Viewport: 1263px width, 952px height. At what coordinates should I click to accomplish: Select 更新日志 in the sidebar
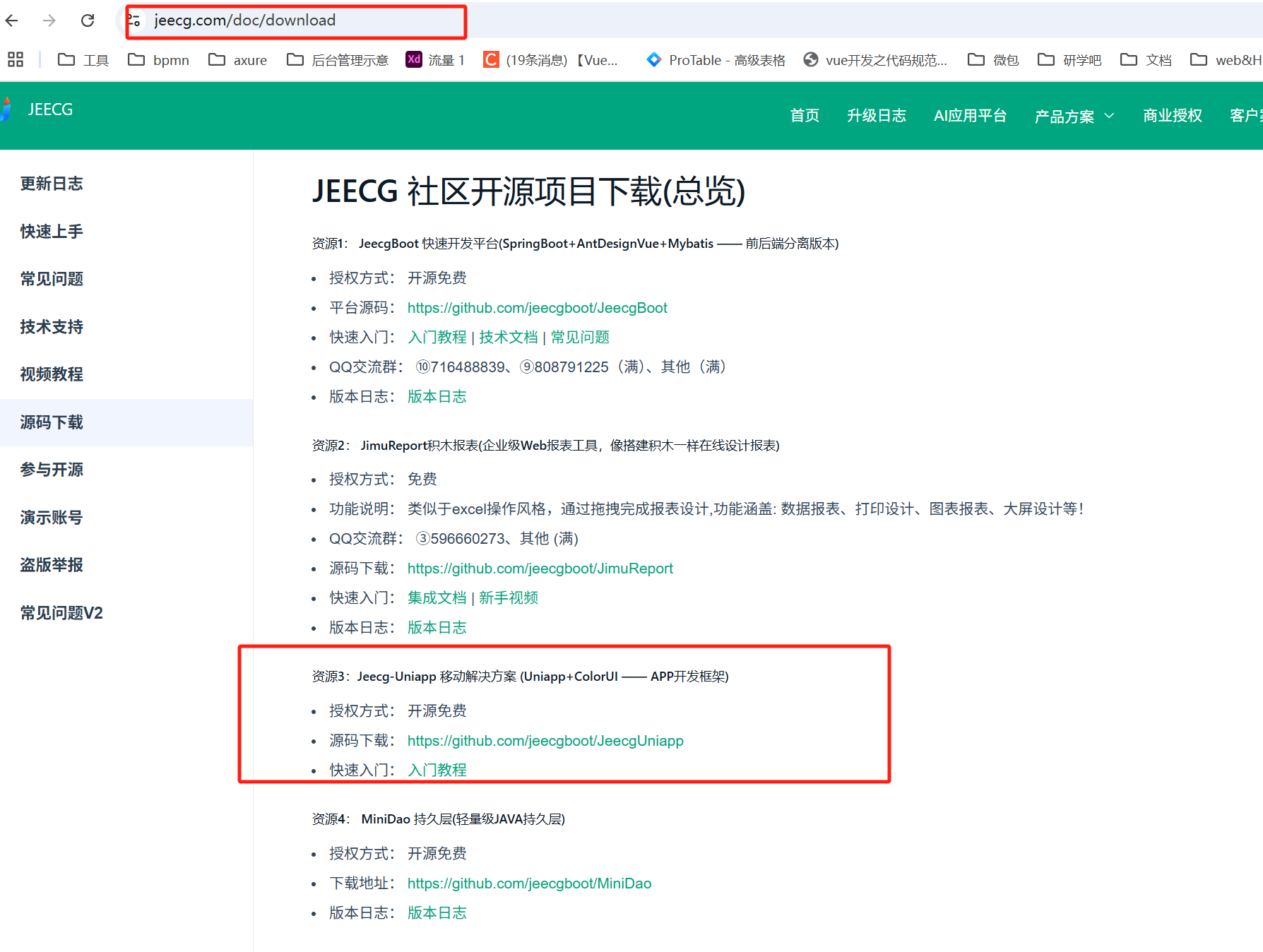[52, 184]
